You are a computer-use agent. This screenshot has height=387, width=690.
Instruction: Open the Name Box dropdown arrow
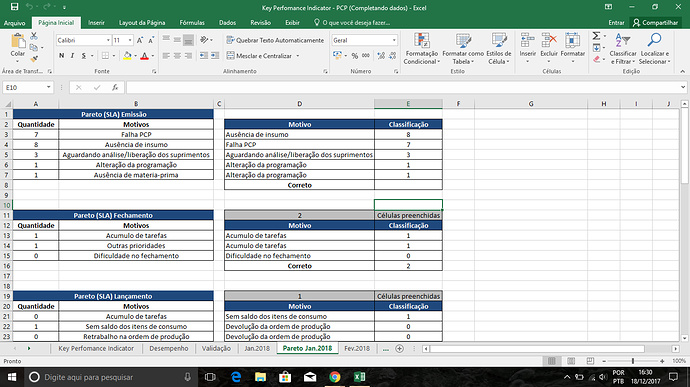click(48, 87)
